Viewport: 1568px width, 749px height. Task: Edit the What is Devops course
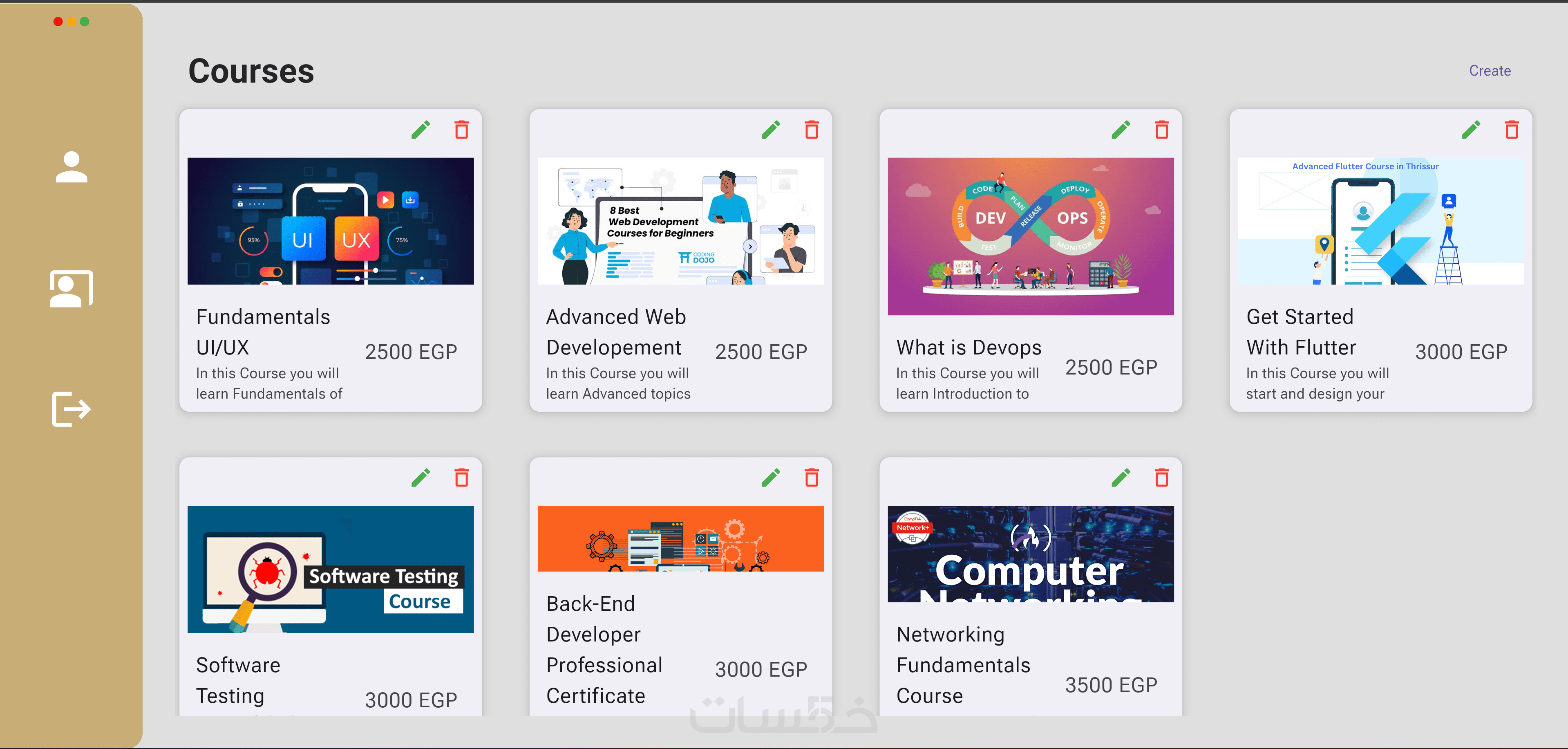pos(1121,130)
